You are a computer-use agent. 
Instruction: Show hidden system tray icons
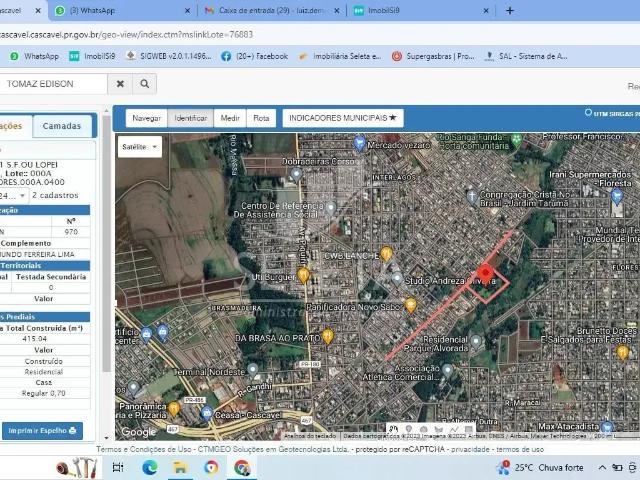[x=602, y=468]
